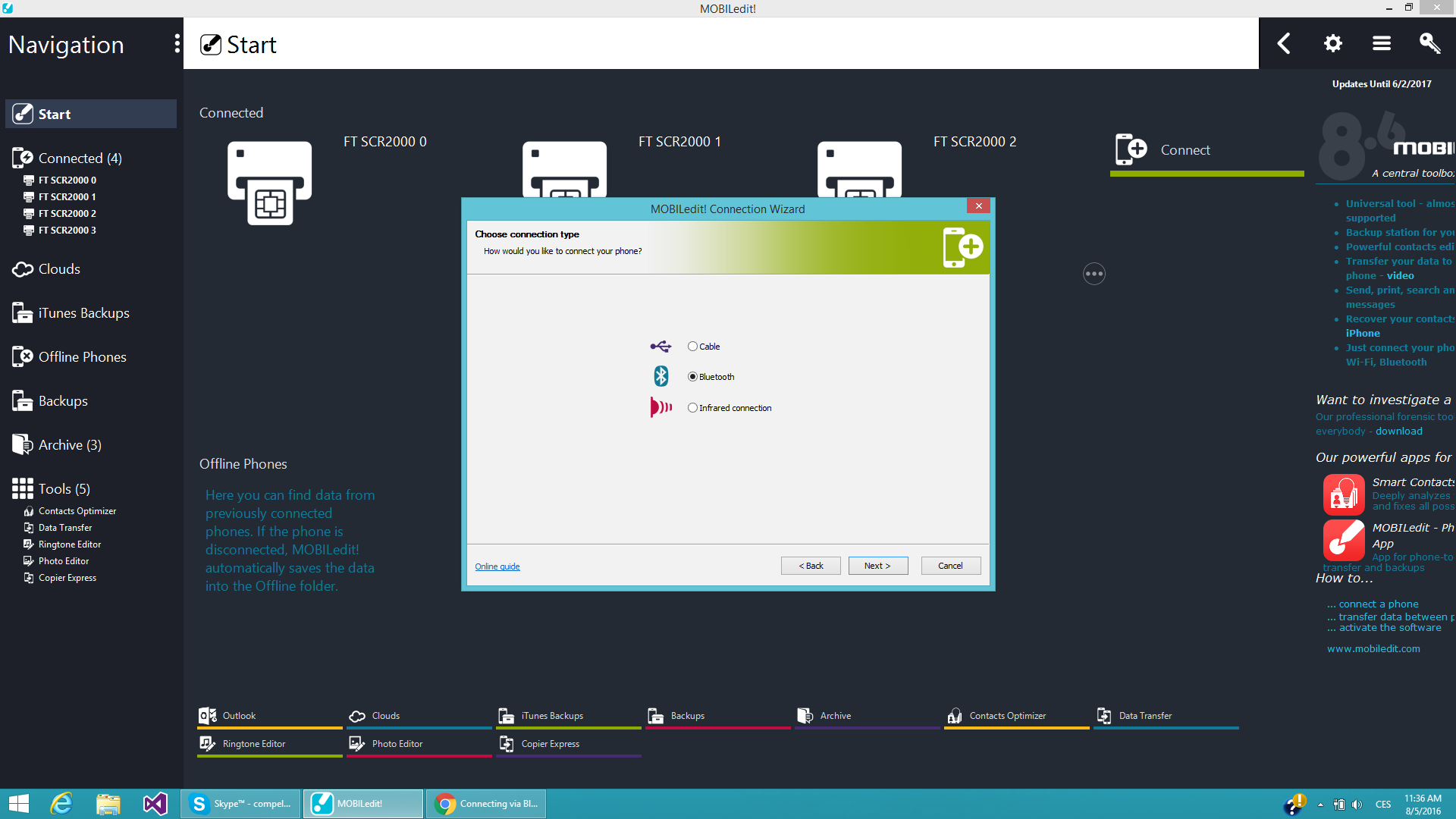
Task: Click the Connect phone icon
Action: pos(1131,149)
